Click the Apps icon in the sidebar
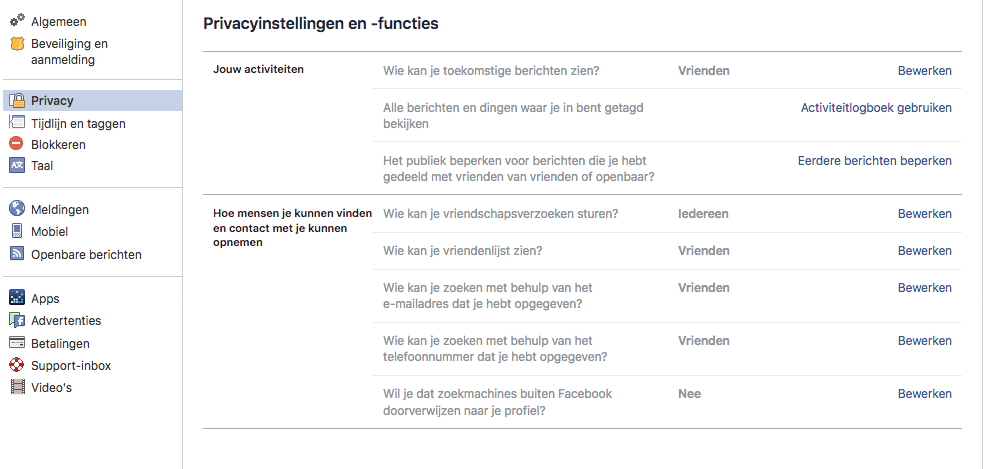1002x469 pixels. click(x=17, y=299)
